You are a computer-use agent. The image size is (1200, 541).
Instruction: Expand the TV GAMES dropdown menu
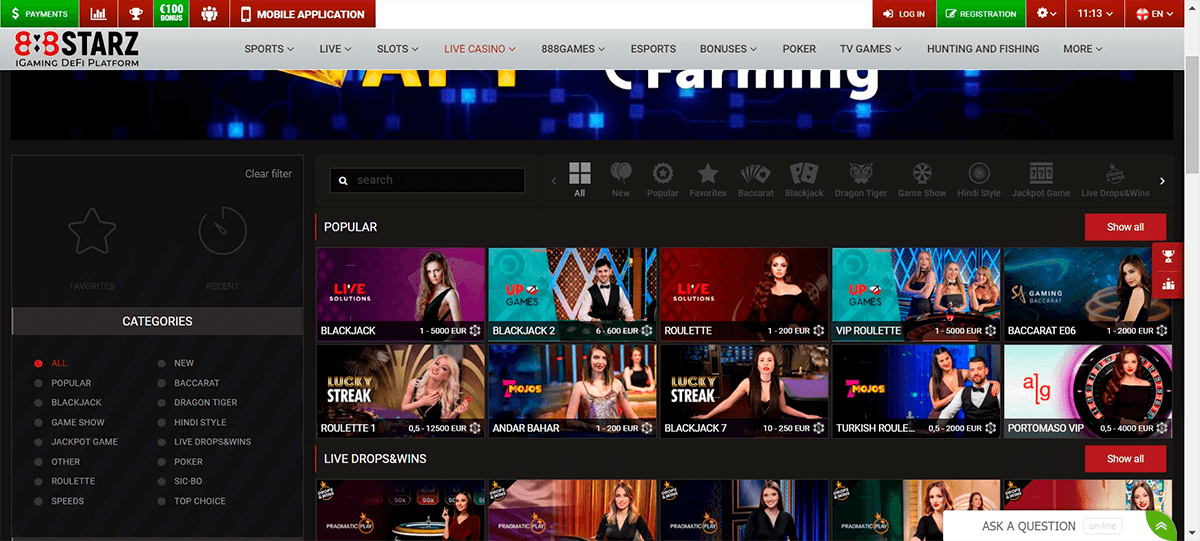click(x=871, y=48)
